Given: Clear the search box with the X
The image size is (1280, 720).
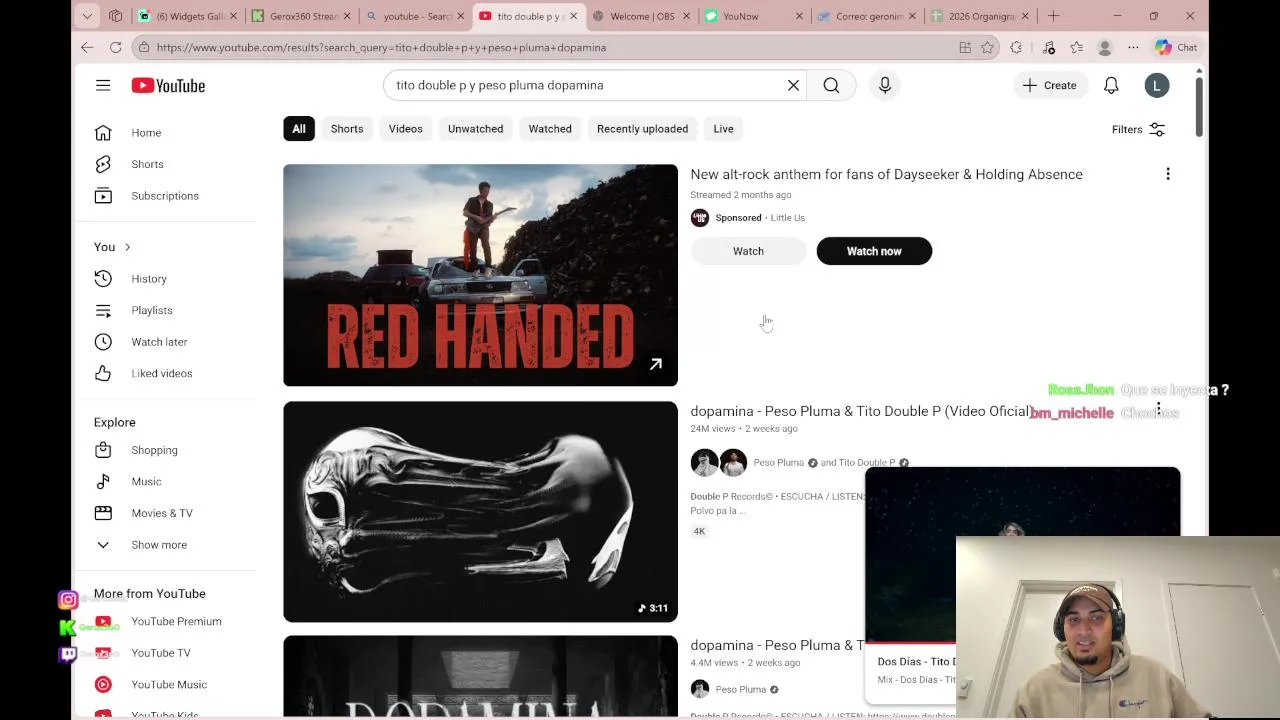Looking at the screenshot, I should (x=793, y=85).
